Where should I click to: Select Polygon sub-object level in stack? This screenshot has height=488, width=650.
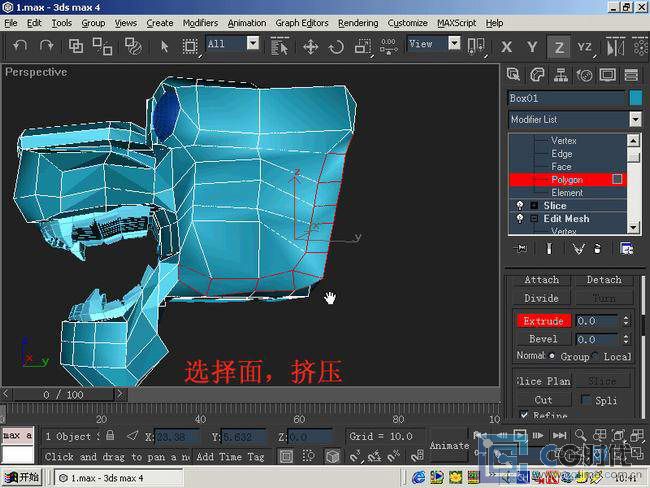[568, 180]
